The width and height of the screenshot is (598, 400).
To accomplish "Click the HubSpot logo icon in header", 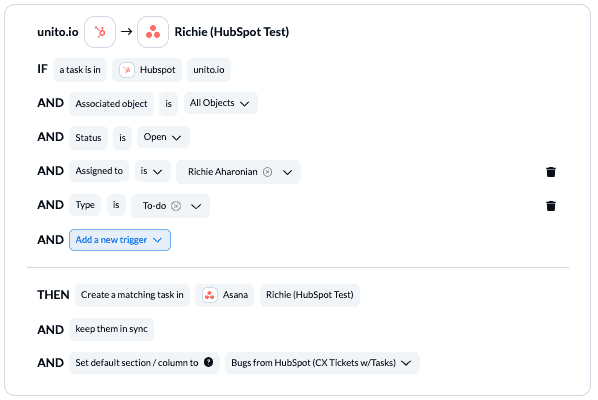I will [100, 32].
